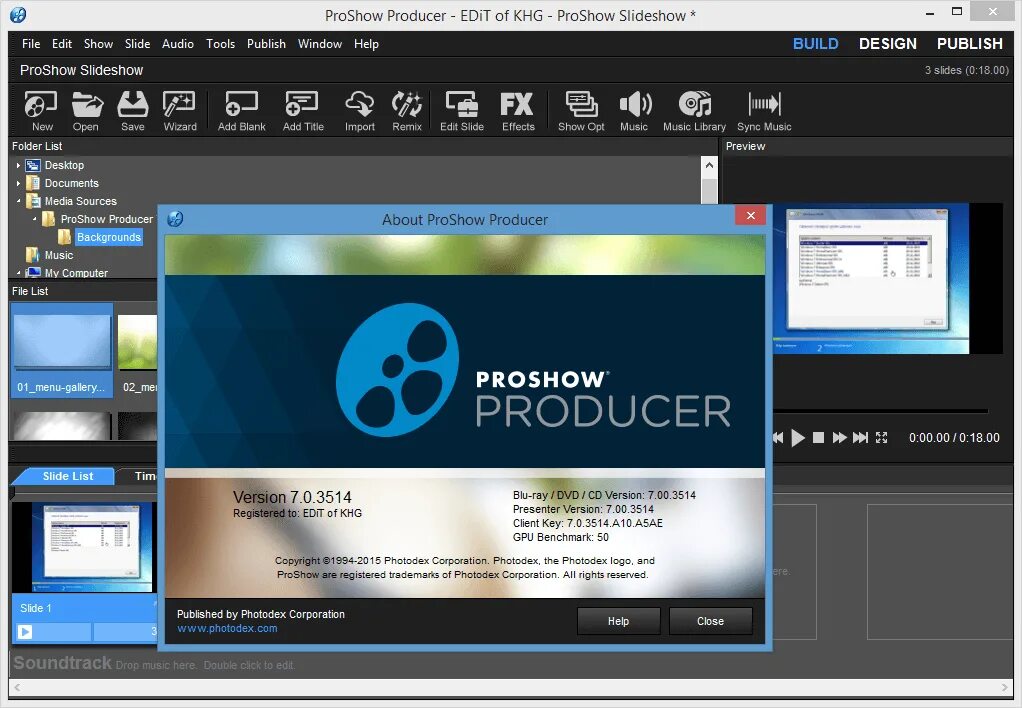The image size is (1022, 708).
Task: Switch to the Timeline tab
Action: click(x=143, y=475)
